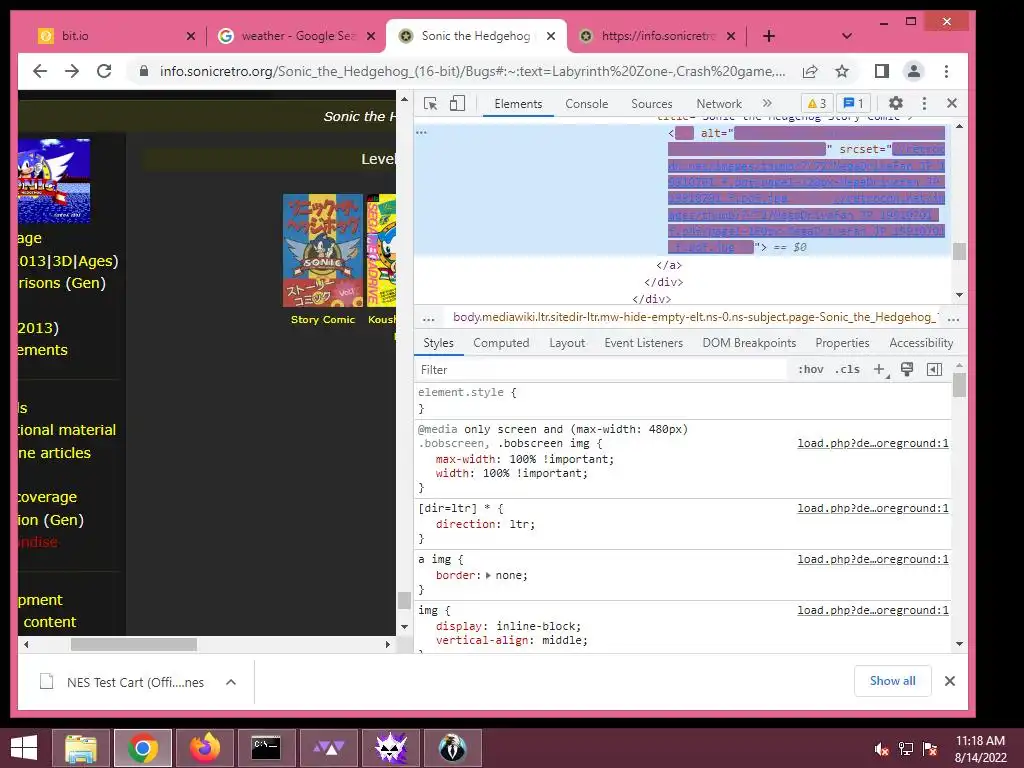Viewport: 1024px width, 768px height.
Task: Open source link of .bobscreen rule
Action: [x=872, y=443]
